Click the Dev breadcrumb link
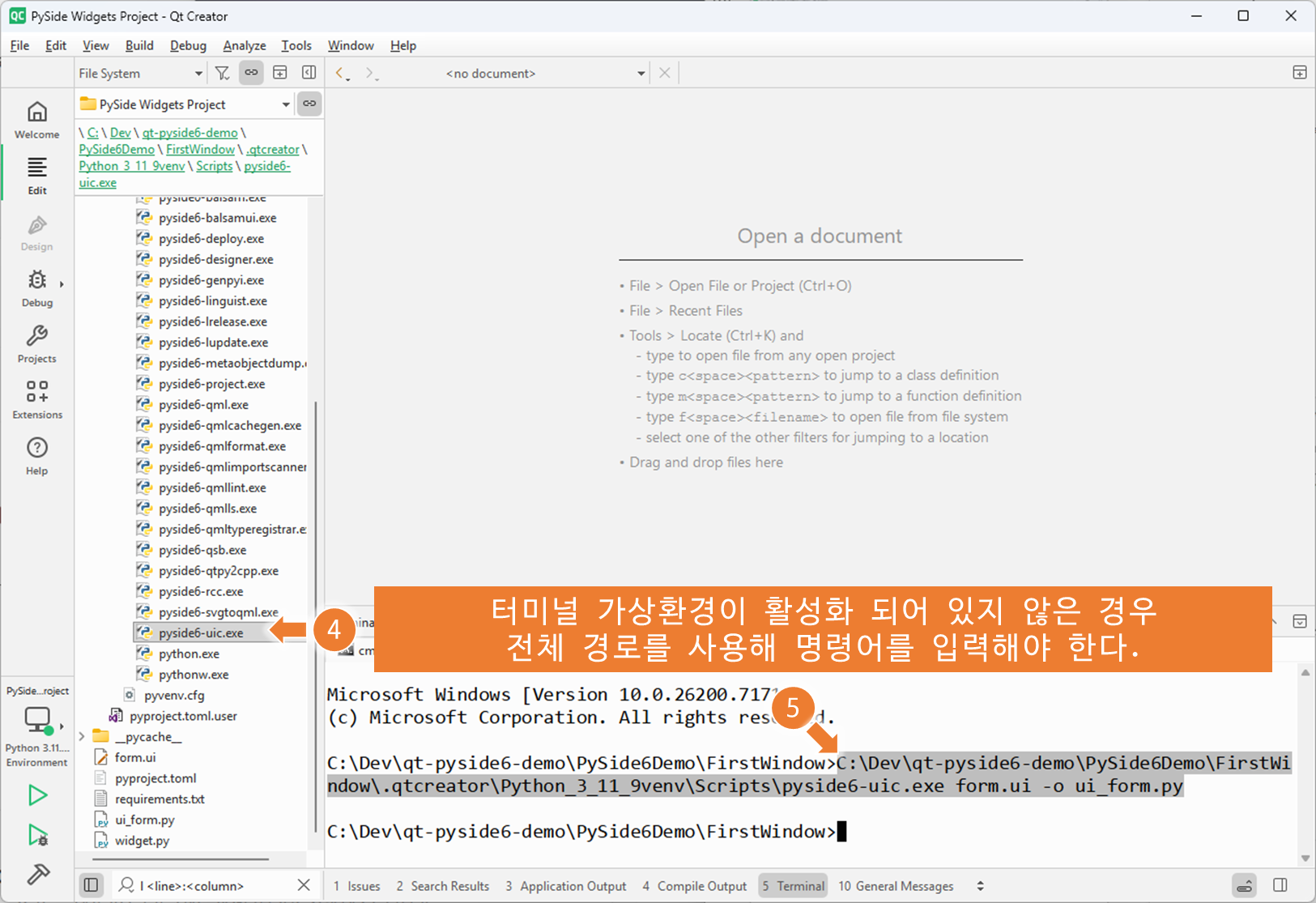This screenshot has height=903, width=1316. coord(121,133)
